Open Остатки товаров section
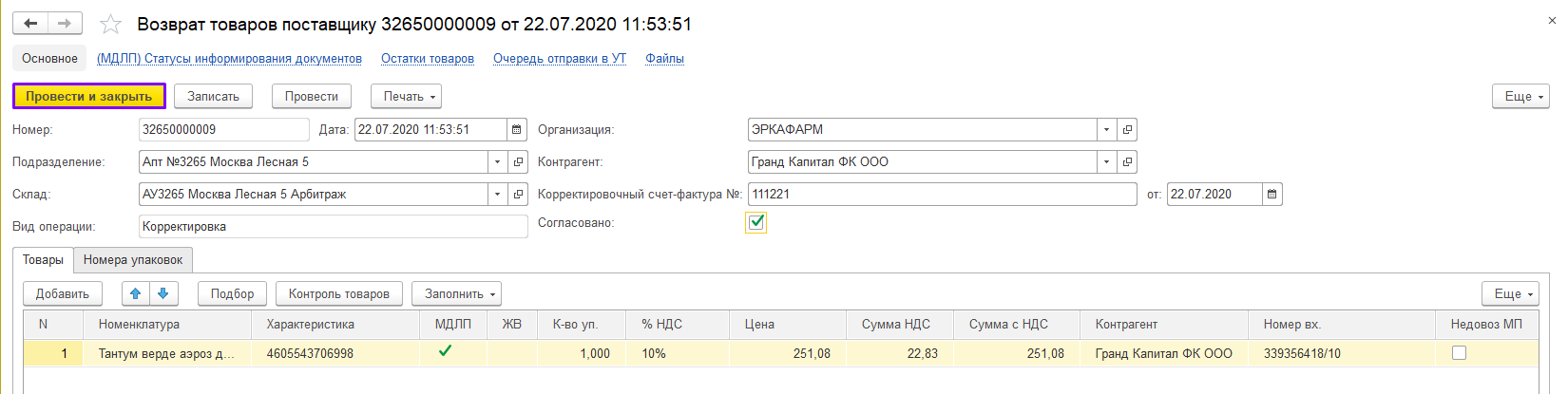The image size is (1568, 394). pyautogui.click(x=428, y=59)
